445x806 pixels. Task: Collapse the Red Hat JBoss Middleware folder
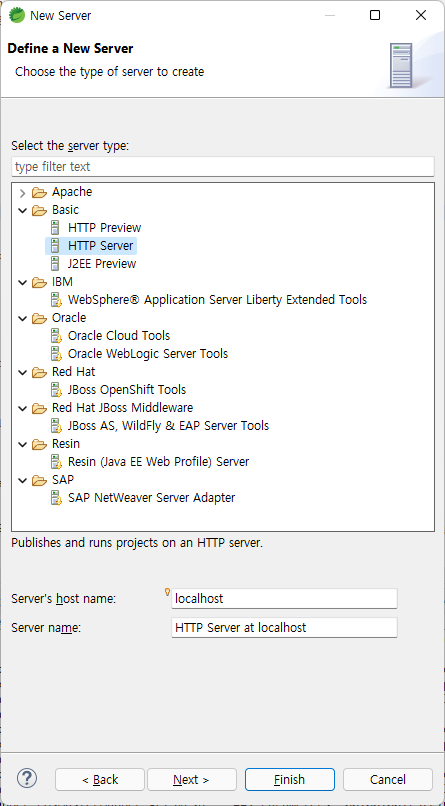coord(22,408)
